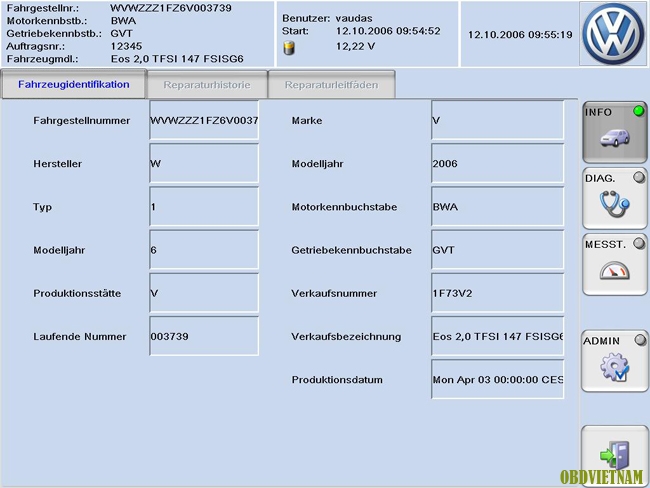Select the Fahrzeugidentifikation tab
This screenshot has width=650, height=488.
(74, 85)
